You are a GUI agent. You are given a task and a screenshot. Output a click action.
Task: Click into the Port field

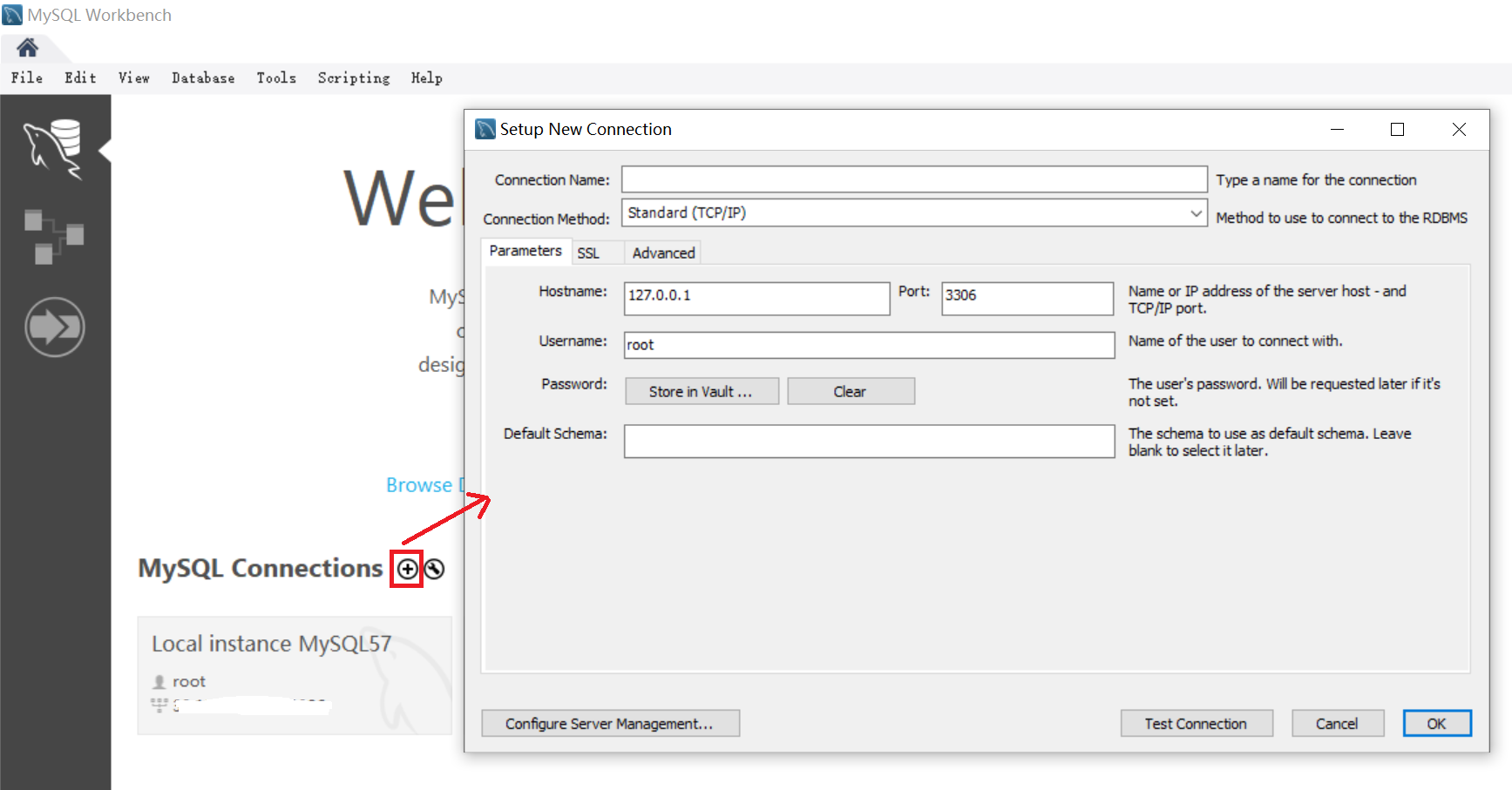(x=1027, y=298)
